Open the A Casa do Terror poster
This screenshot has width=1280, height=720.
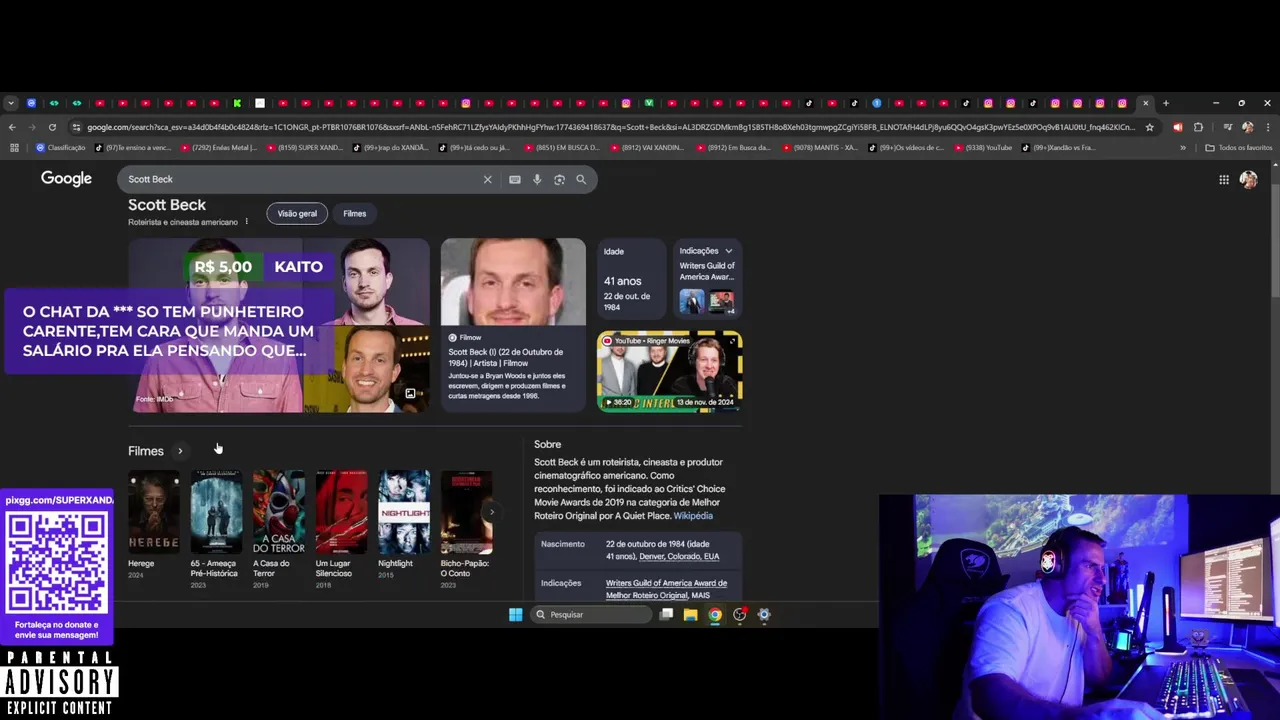tap(279, 512)
